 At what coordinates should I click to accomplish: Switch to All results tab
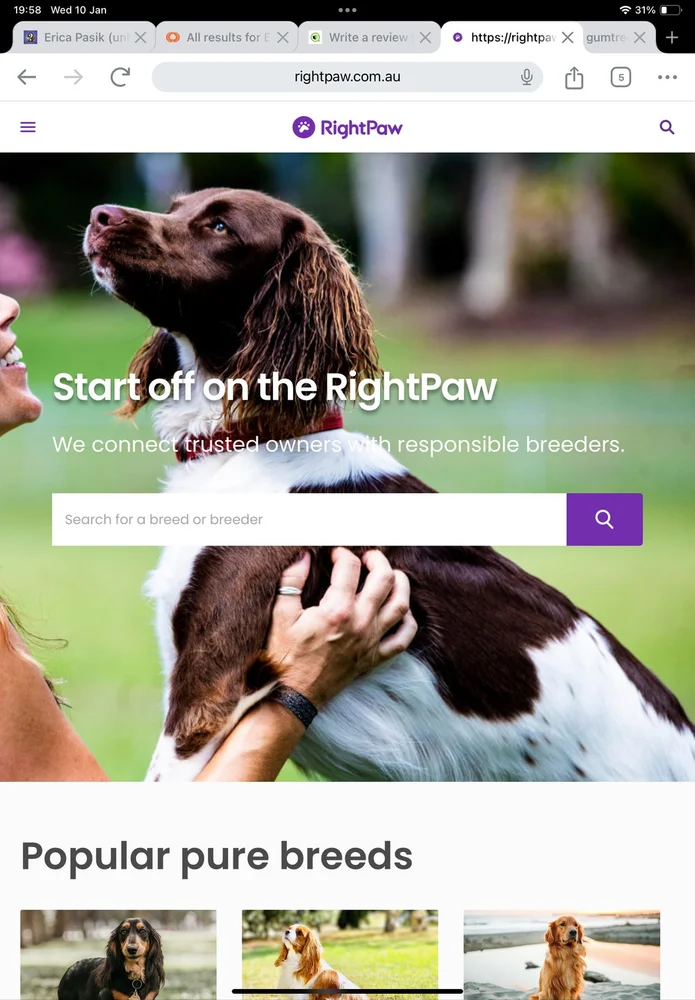[x=219, y=38]
